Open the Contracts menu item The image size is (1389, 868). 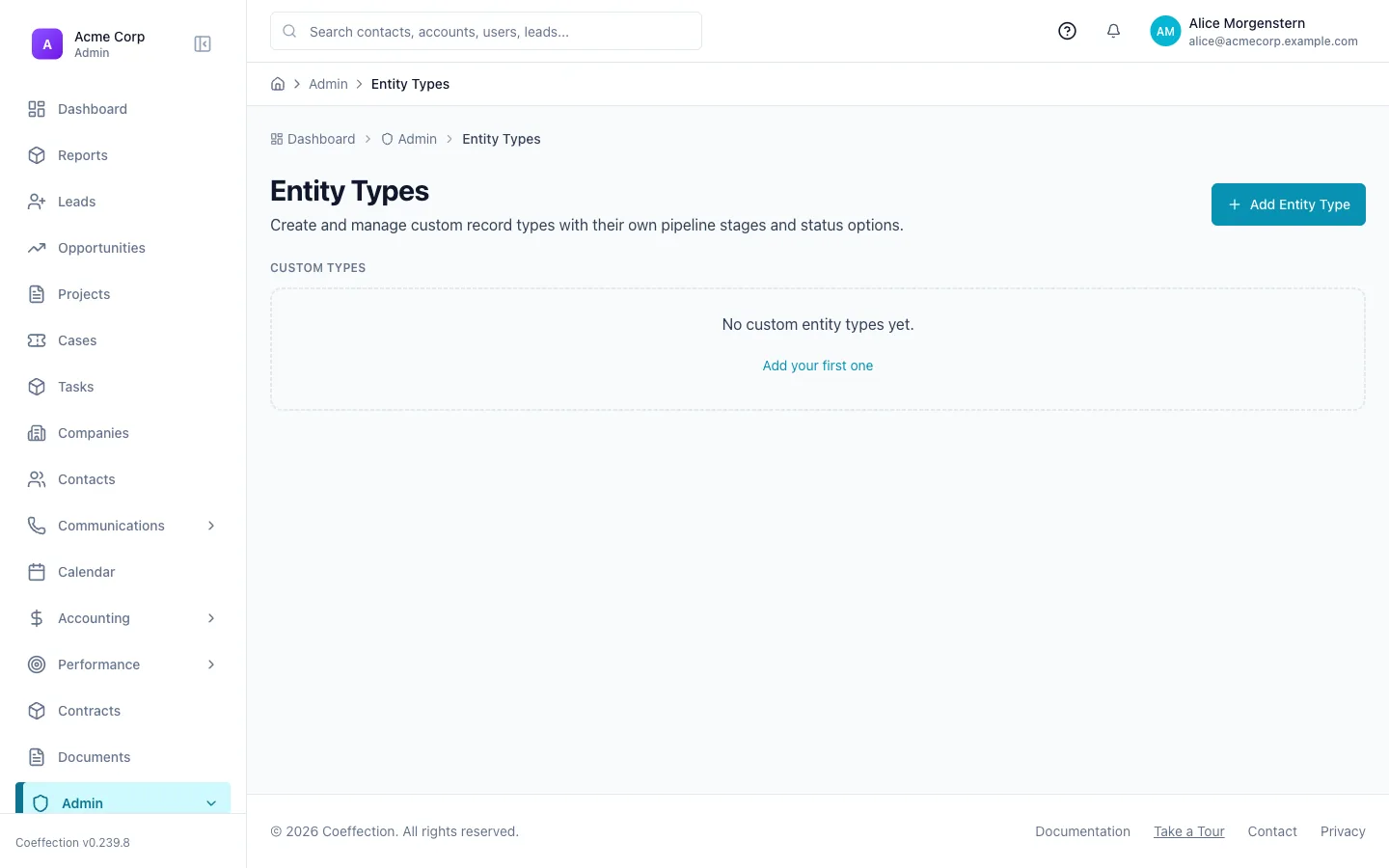pyautogui.click(x=123, y=711)
